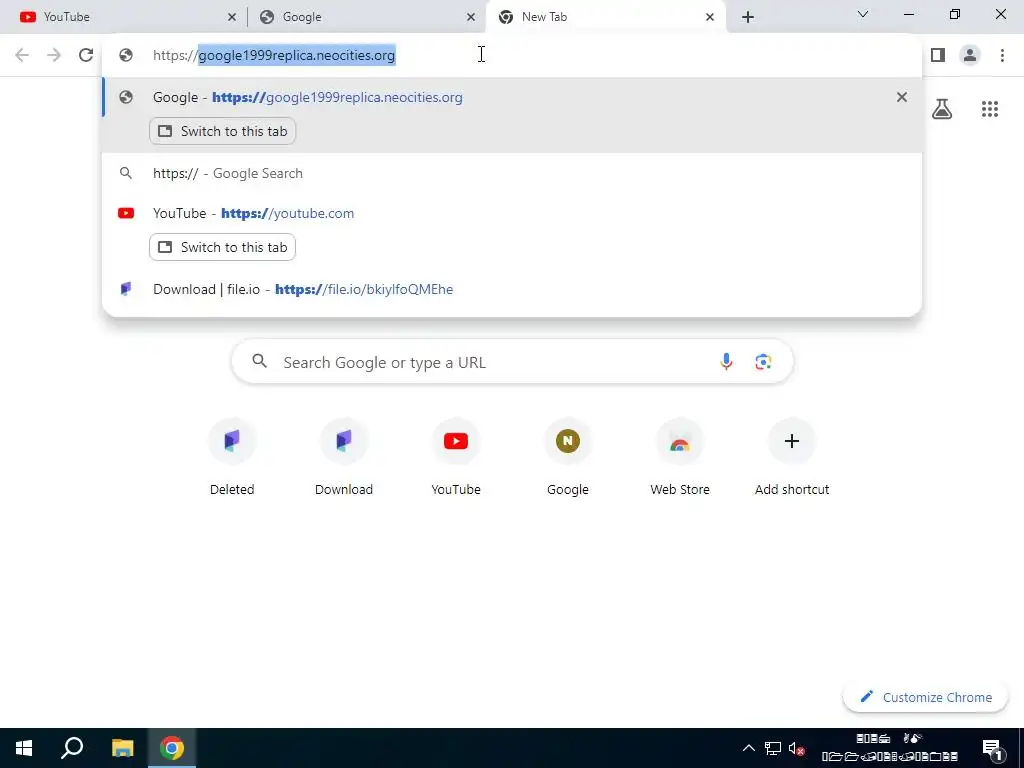Start voice search with the microphone
Viewport: 1024px width, 768px height.
[x=726, y=361]
